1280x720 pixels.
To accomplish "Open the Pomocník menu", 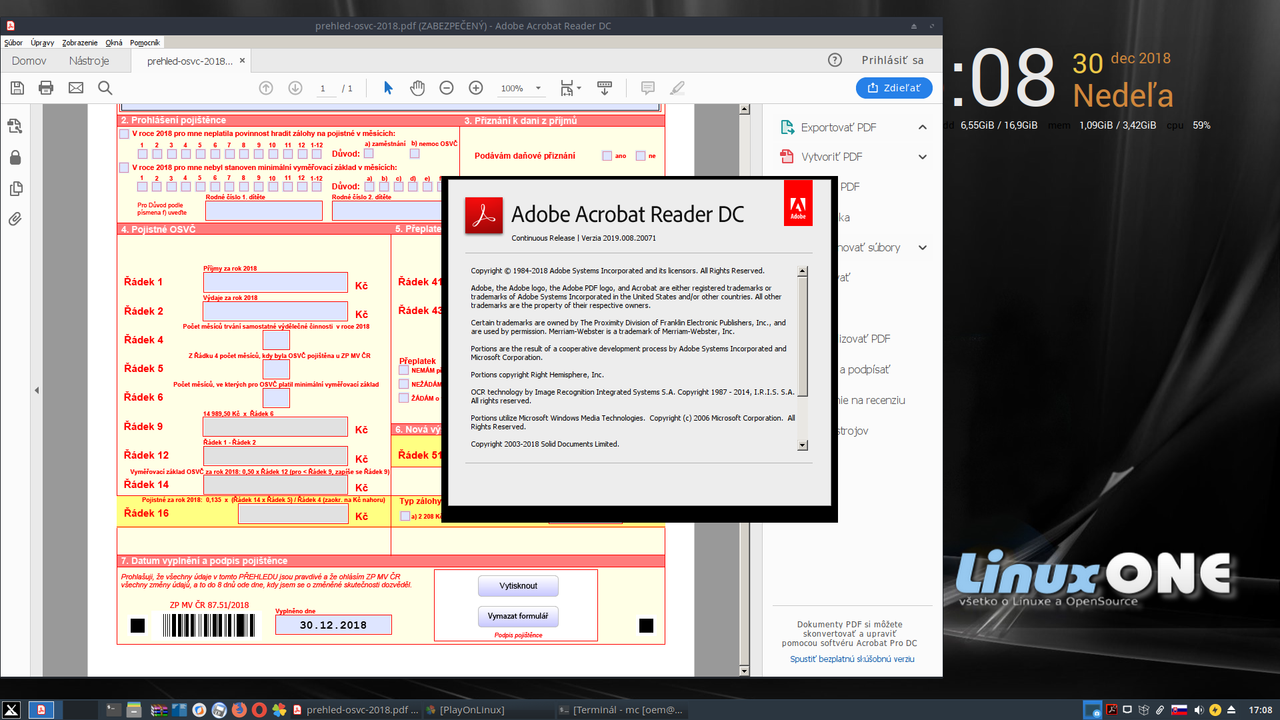I will point(145,43).
